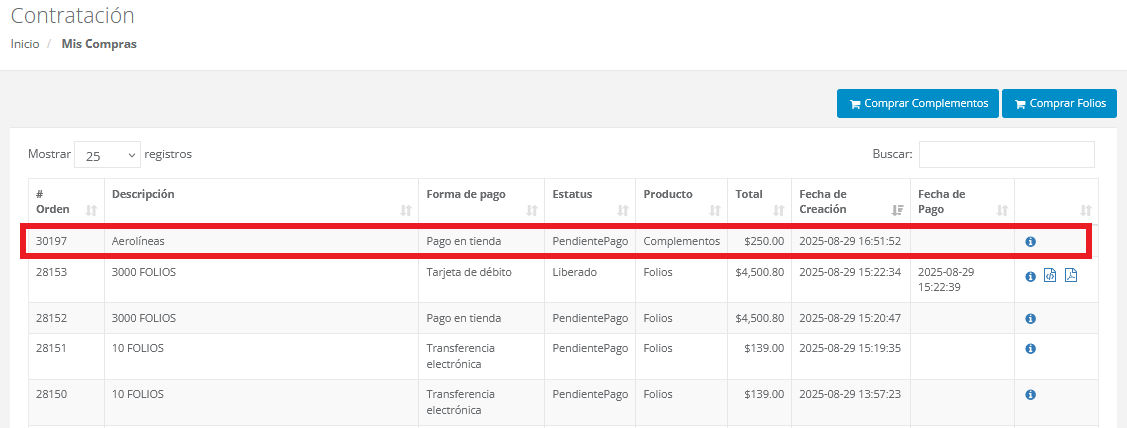Sort by Forma de pago header
This screenshot has height=428, width=1127.
tap(481, 202)
